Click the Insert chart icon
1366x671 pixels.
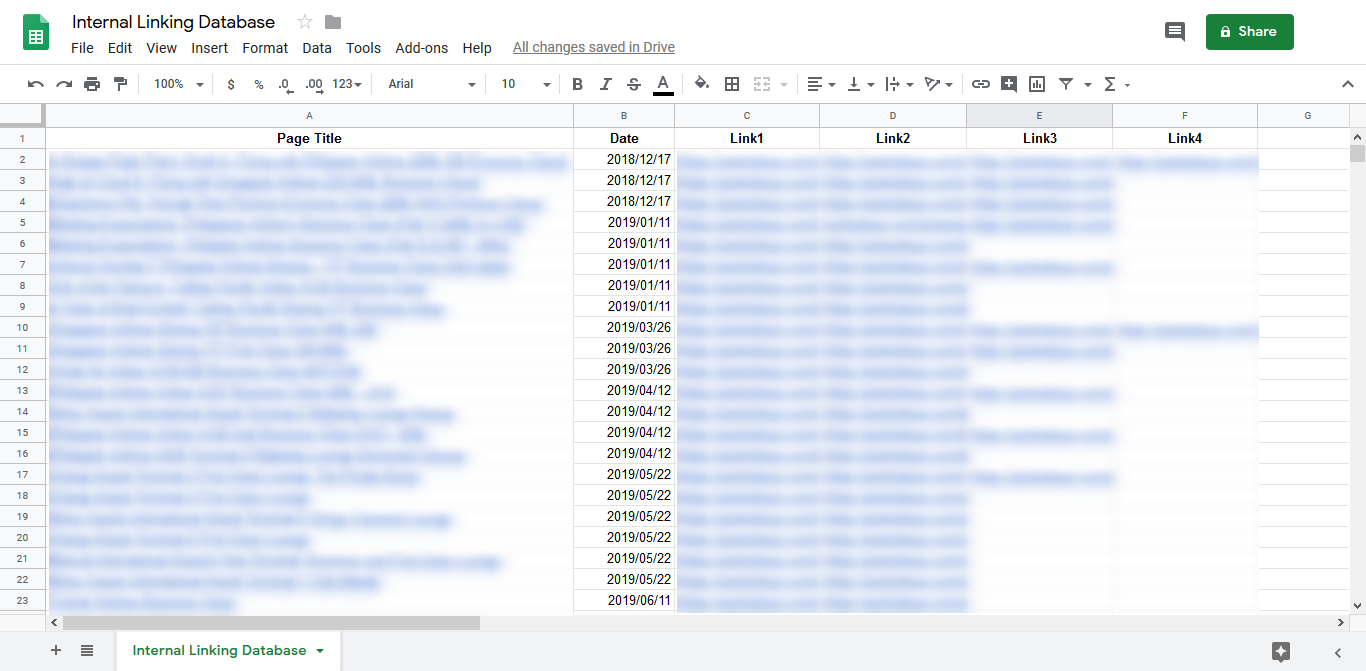coord(1037,84)
